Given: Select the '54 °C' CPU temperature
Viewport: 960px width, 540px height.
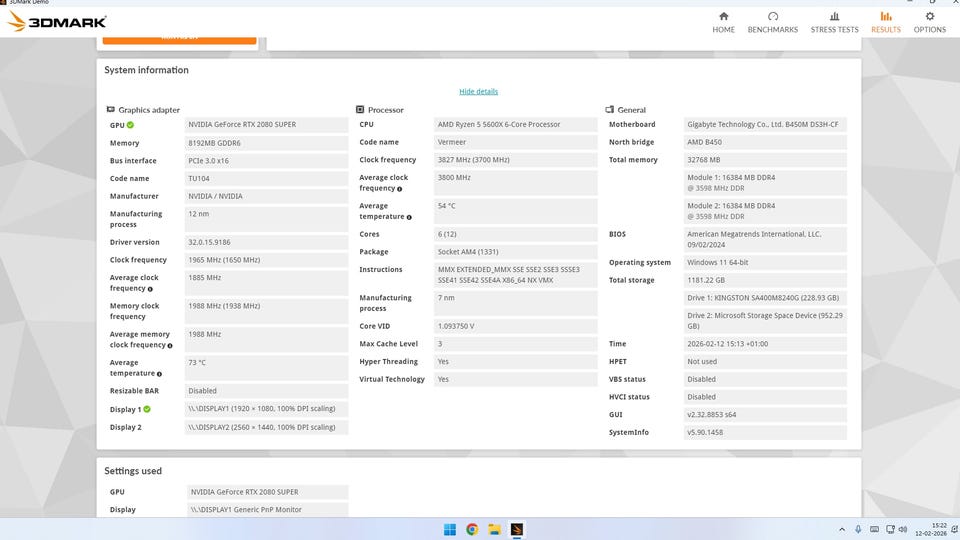Looking at the screenshot, I should point(516,211).
